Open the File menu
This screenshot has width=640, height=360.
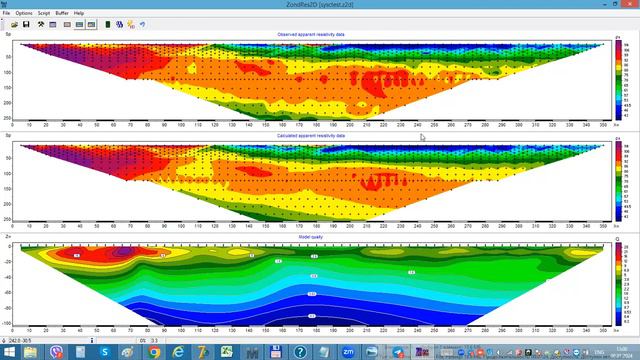click(6, 13)
